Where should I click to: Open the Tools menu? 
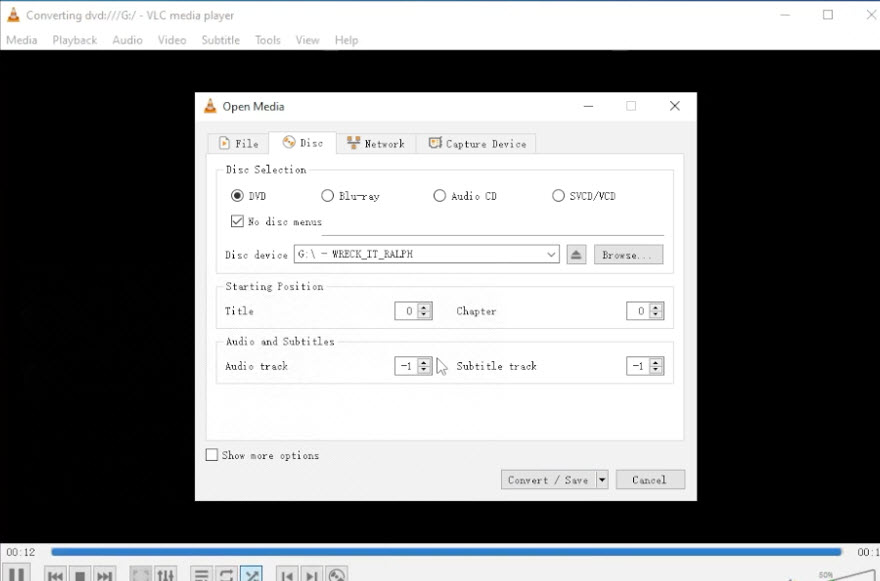[268, 40]
